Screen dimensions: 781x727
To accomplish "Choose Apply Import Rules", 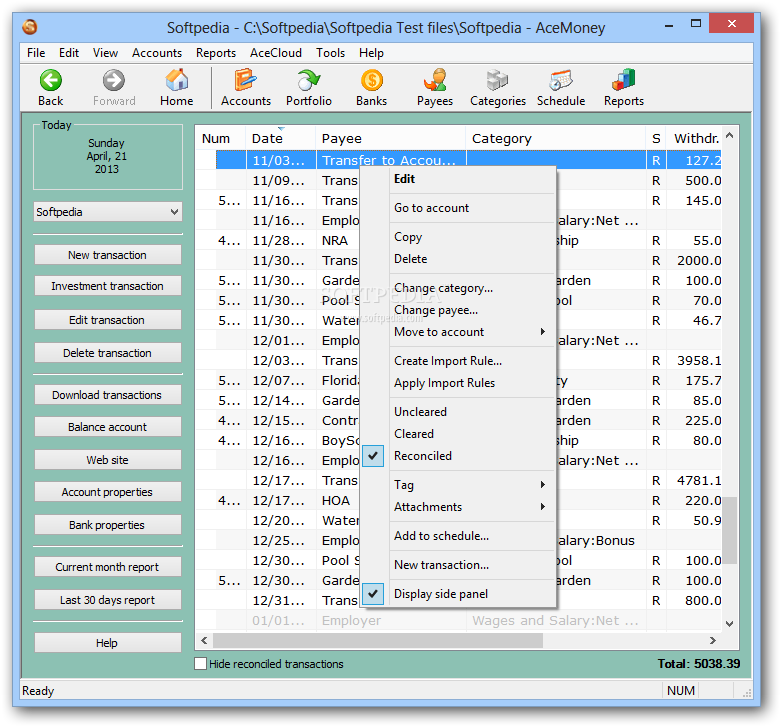I will pyautogui.click(x=457, y=382).
